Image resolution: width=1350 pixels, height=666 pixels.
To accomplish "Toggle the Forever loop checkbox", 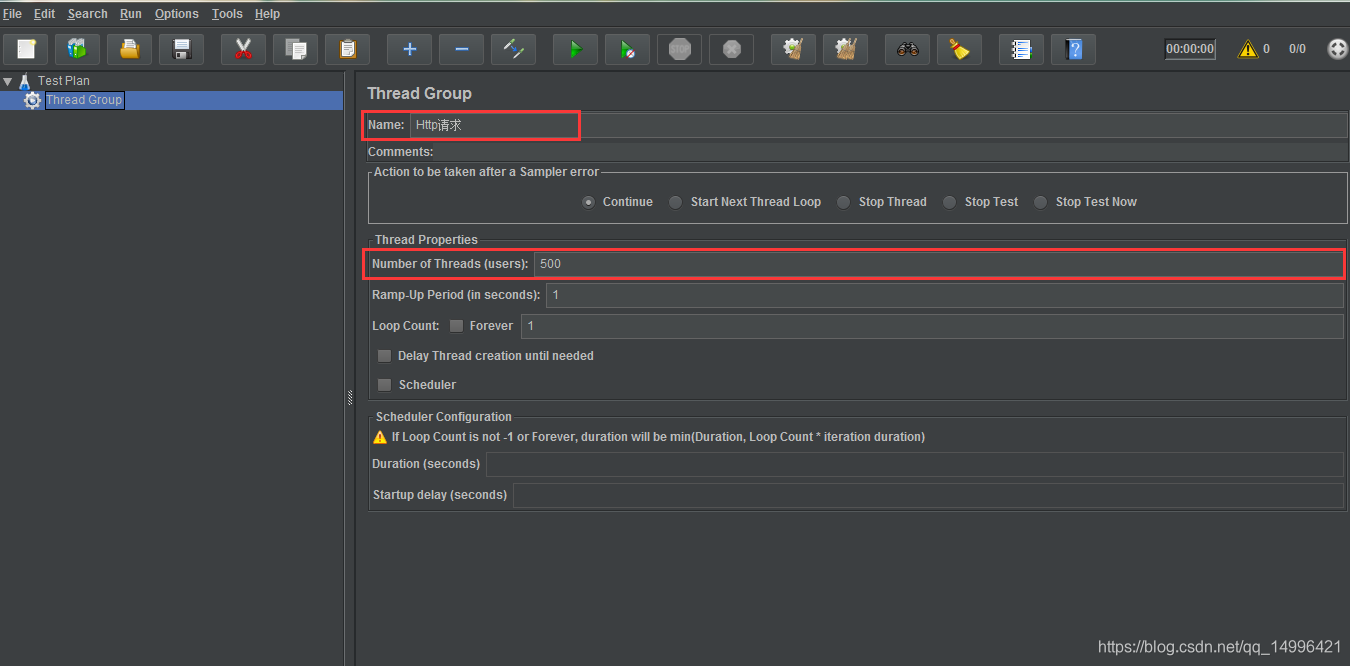I will coord(456,326).
